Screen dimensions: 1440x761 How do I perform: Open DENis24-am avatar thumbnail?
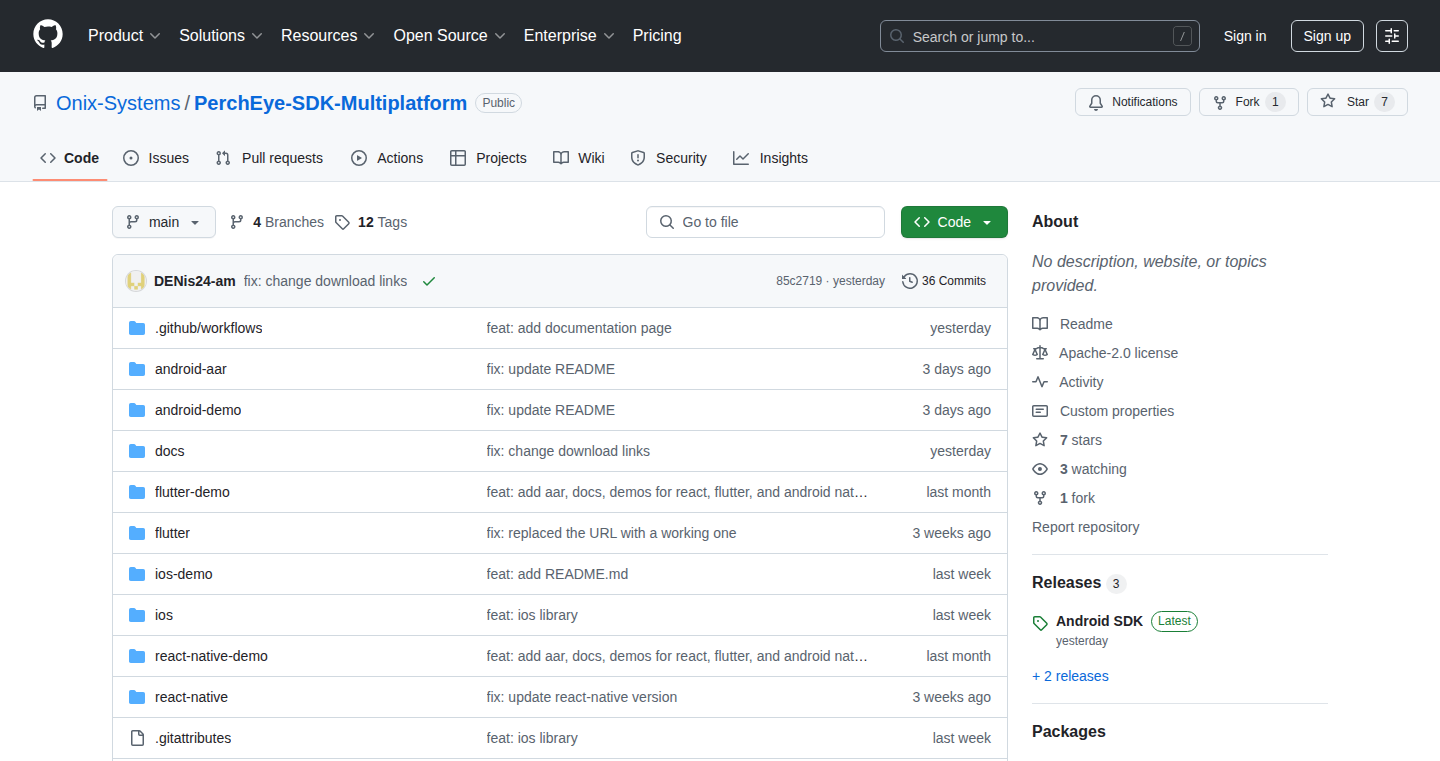click(x=136, y=281)
